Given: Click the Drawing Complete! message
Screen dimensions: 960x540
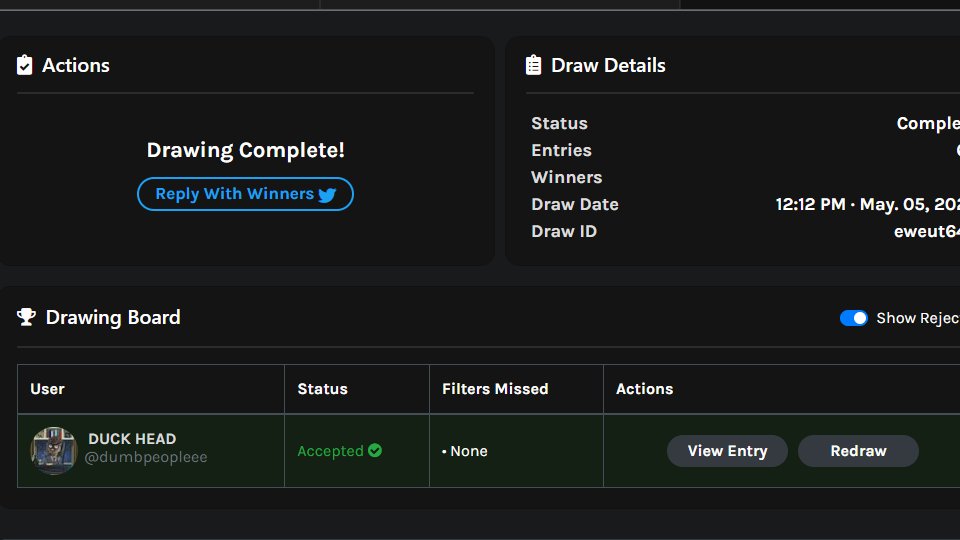Looking at the screenshot, I should pyautogui.click(x=246, y=150).
